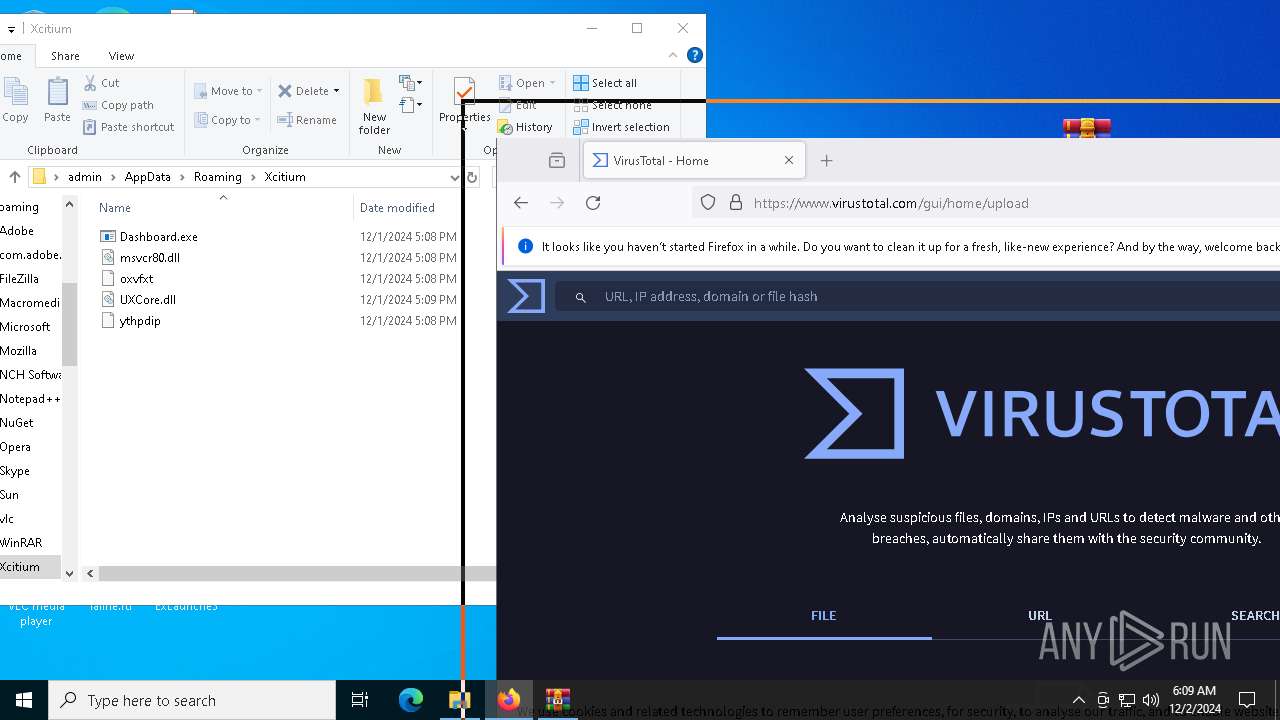Click the shield tracking protection icon

click(708, 203)
